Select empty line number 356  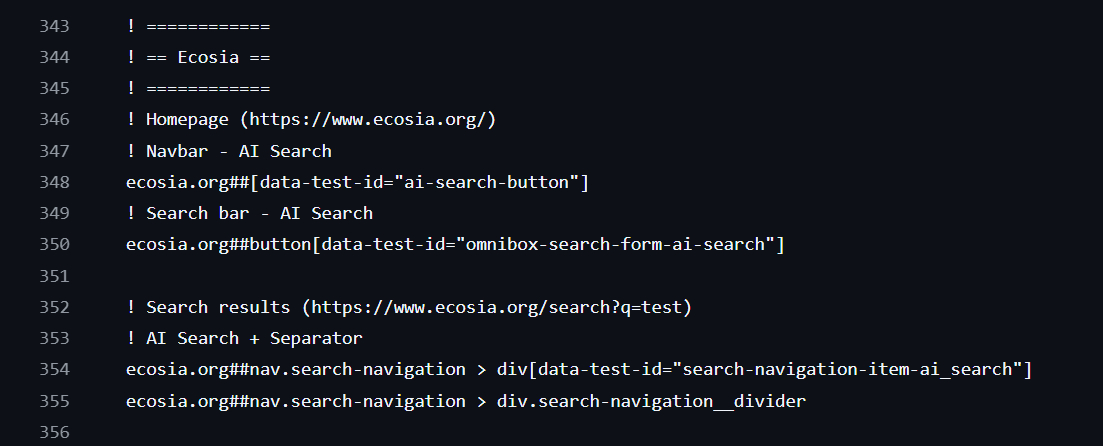pyautogui.click(x=54, y=432)
